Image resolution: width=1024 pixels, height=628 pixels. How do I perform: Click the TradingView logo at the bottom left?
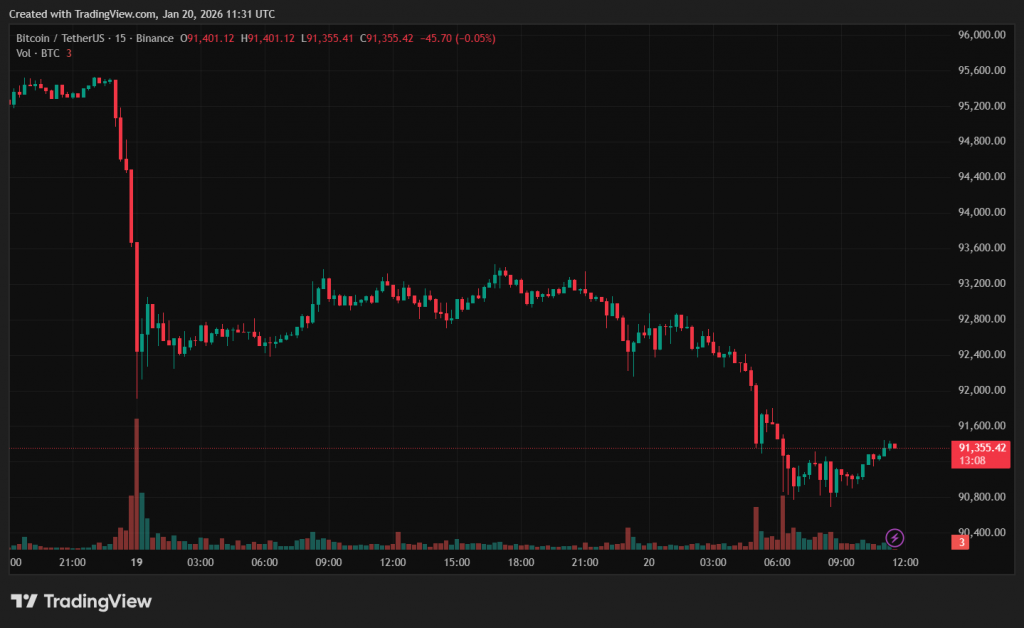(81, 601)
